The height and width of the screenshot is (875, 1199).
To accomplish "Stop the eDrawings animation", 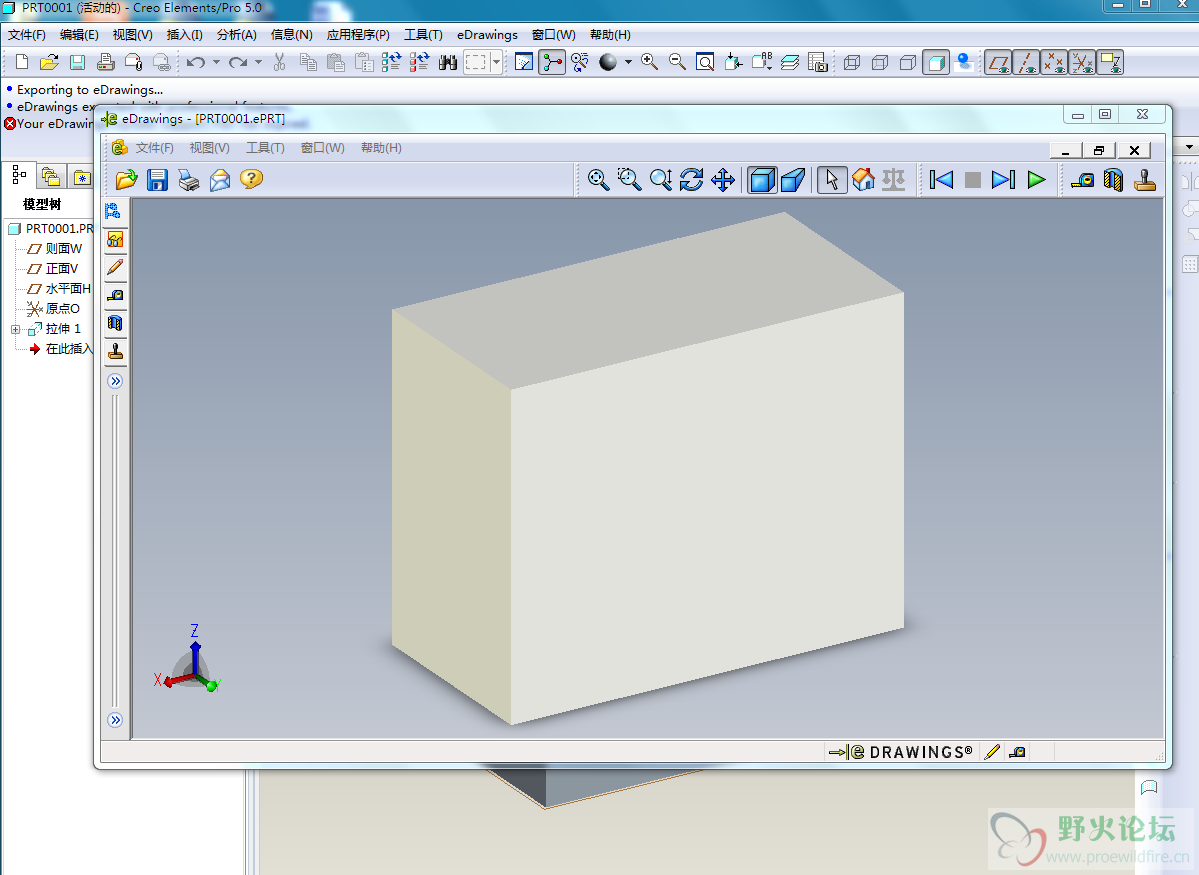I will 973,180.
